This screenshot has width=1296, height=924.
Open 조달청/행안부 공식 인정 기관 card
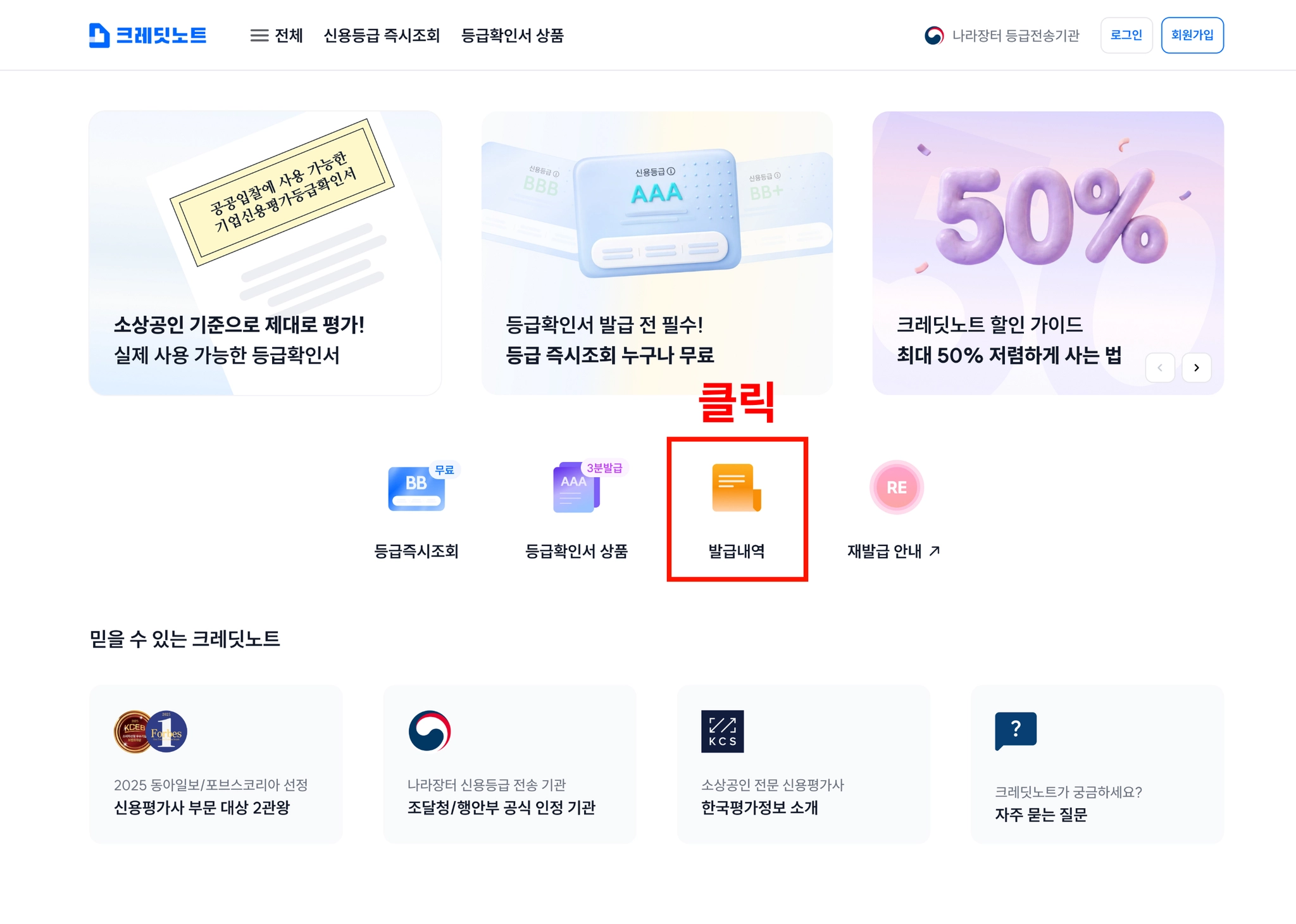[x=509, y=764]
